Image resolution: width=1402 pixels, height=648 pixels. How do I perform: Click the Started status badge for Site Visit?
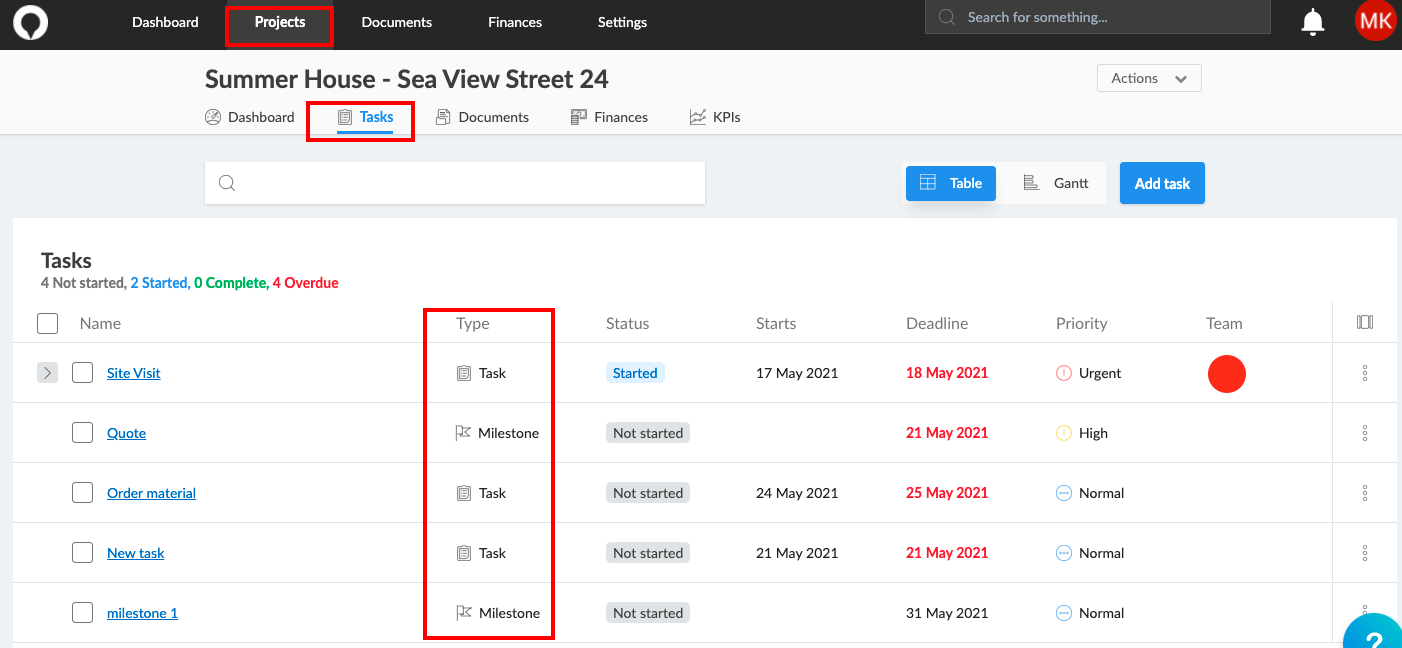635,373
